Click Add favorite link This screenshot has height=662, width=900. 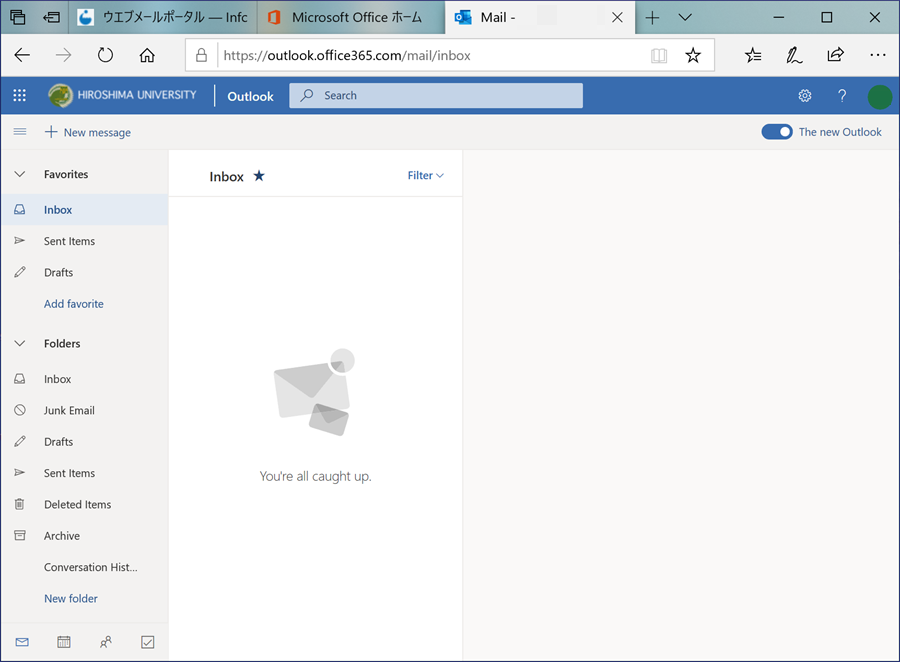(x=74, y=304)
